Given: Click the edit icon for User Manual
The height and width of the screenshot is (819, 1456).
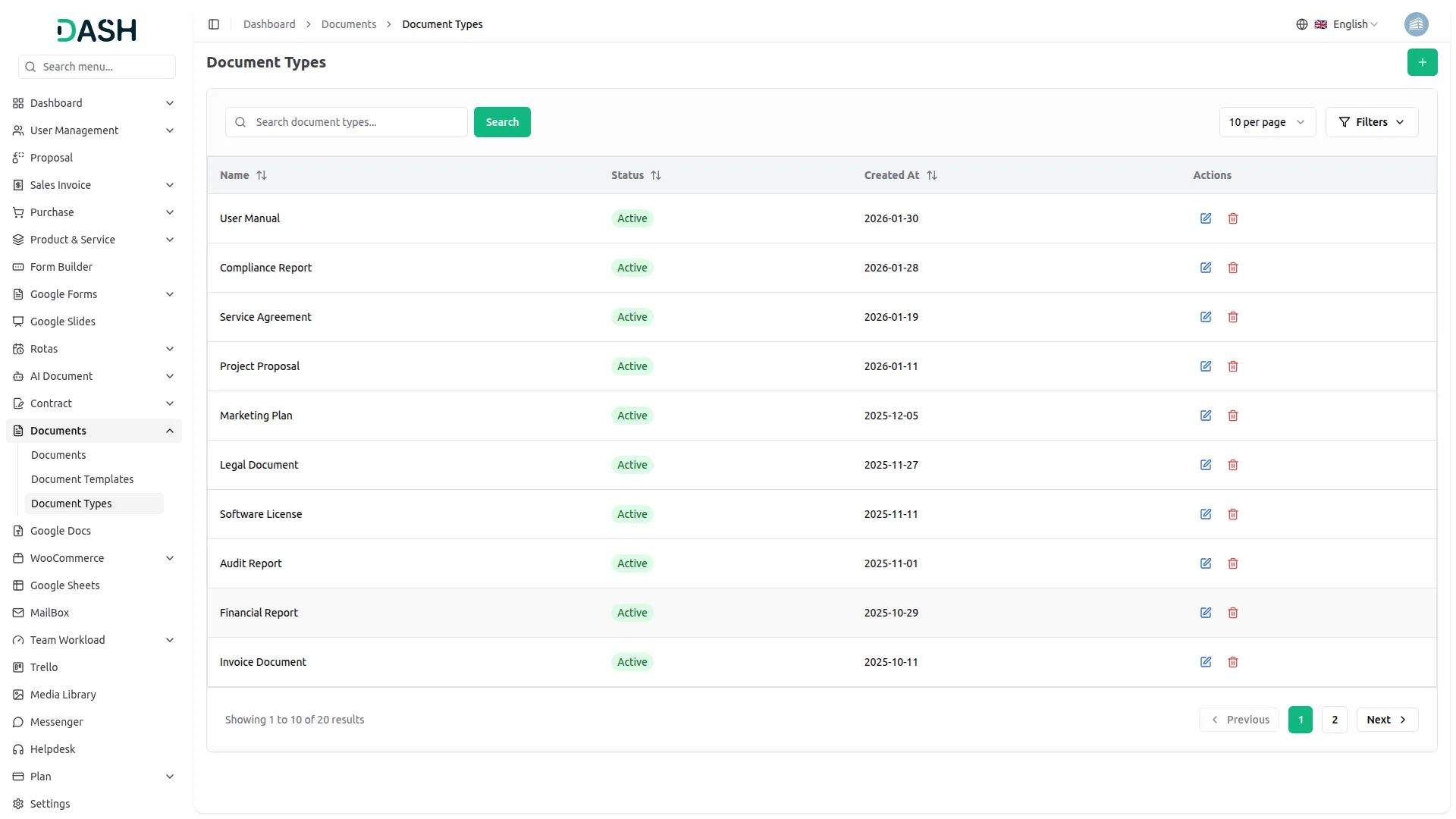Looking at the screenshot, I should 1206,218.
